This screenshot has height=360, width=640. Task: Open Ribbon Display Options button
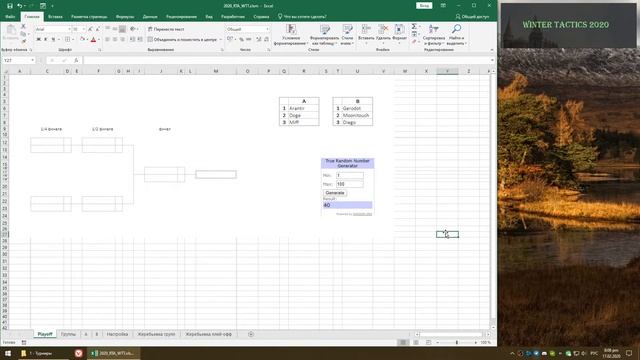coord(443,6)
